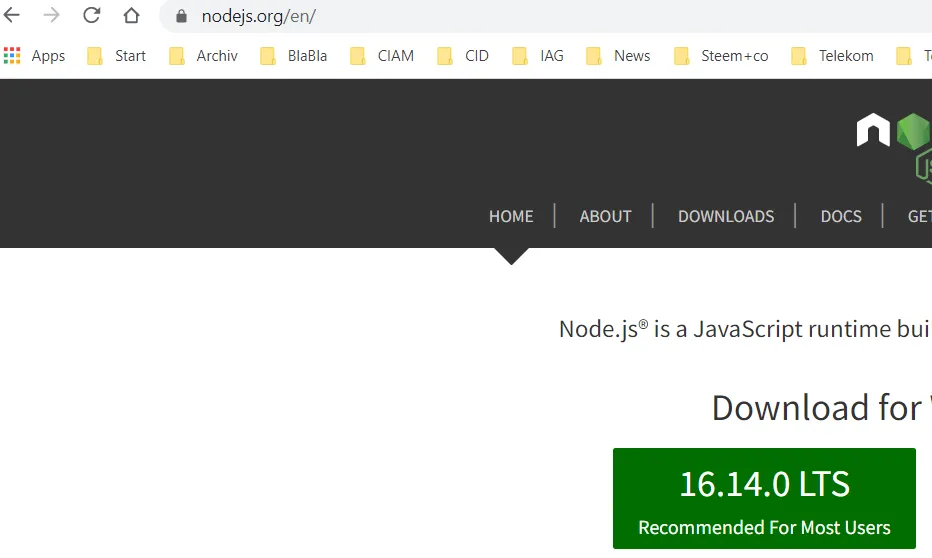Go to the HOME nav item

511,216
